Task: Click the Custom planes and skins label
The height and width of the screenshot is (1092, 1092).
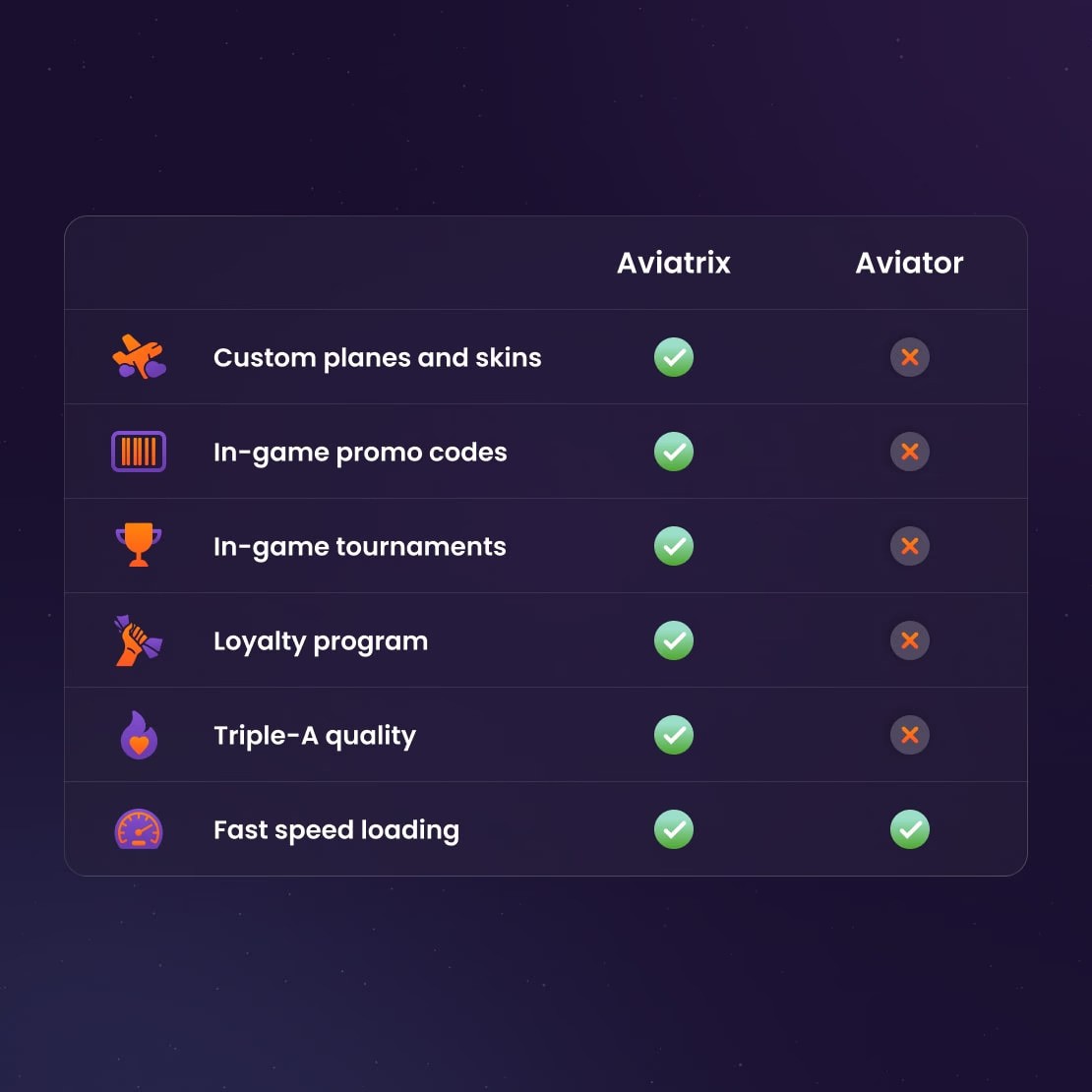Action: [x=378, y=357]
